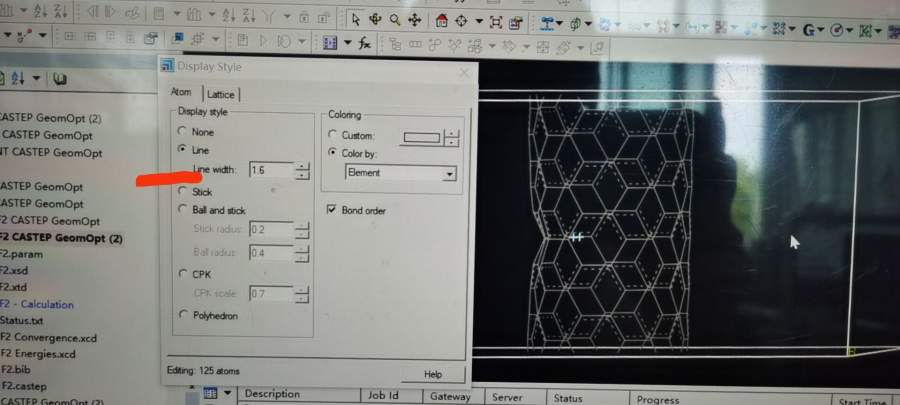Switch to the Atom tab

[181, 92]
